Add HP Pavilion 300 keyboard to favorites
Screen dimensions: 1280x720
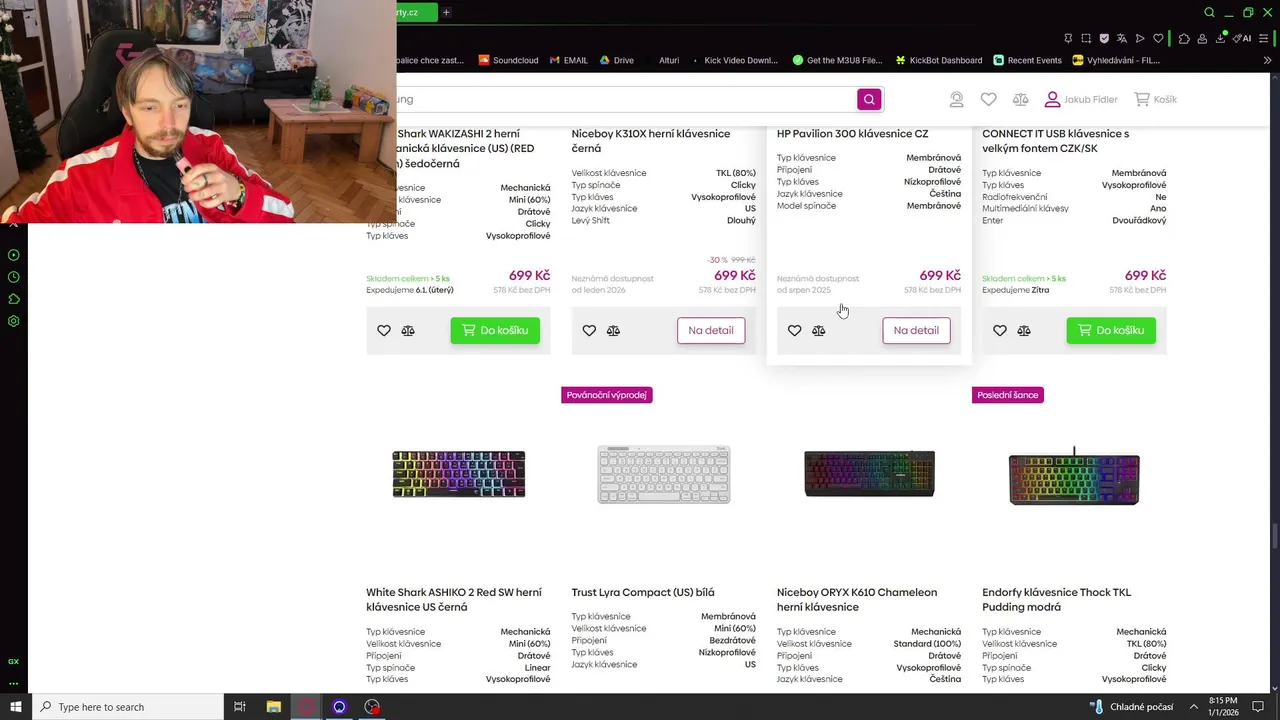[x=794, y=330]
